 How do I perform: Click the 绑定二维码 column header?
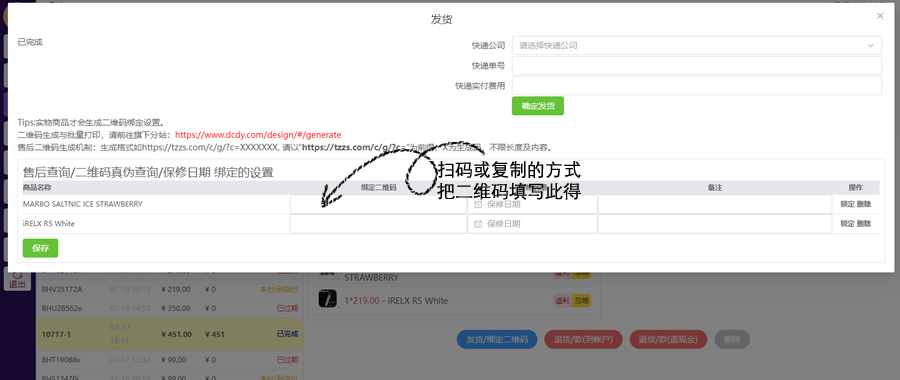[x=378, y=187]
